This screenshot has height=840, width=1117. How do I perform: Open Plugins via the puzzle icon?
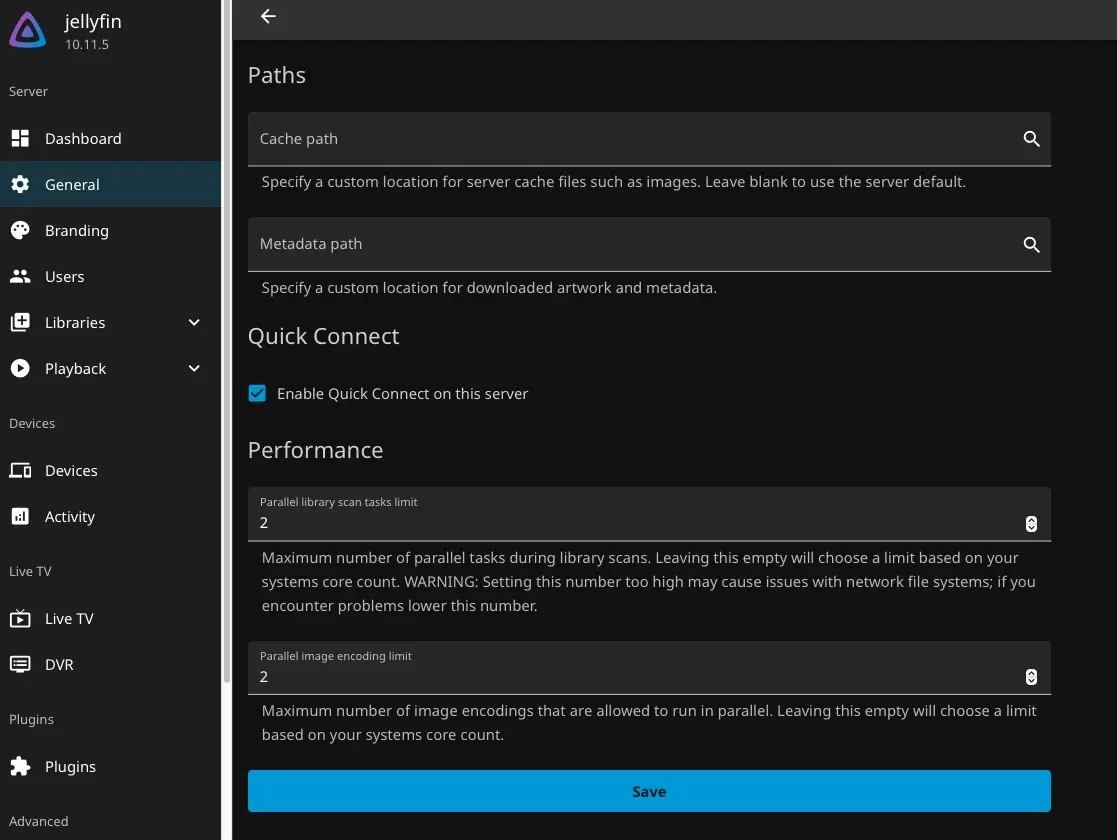tap(20, 767)
